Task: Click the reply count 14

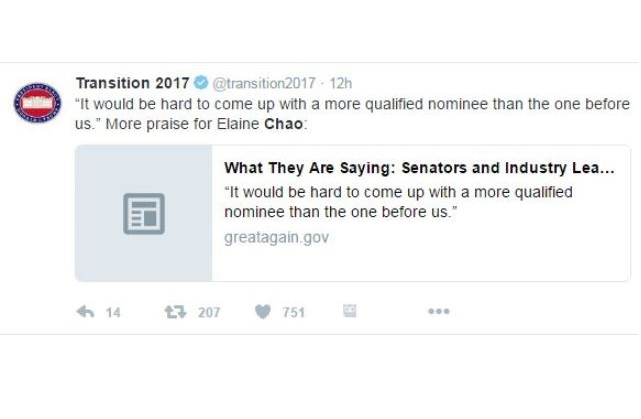Action: [113, 313]
